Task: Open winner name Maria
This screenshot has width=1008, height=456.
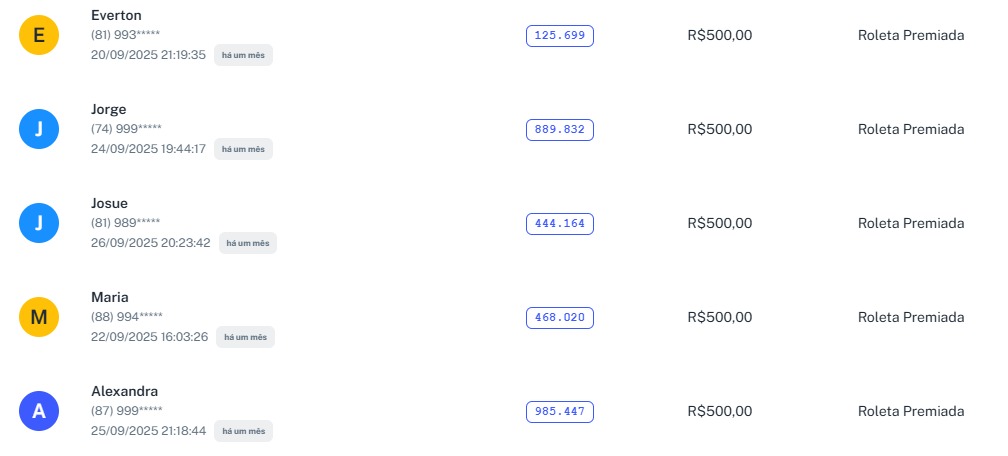Action: (110, 297)
